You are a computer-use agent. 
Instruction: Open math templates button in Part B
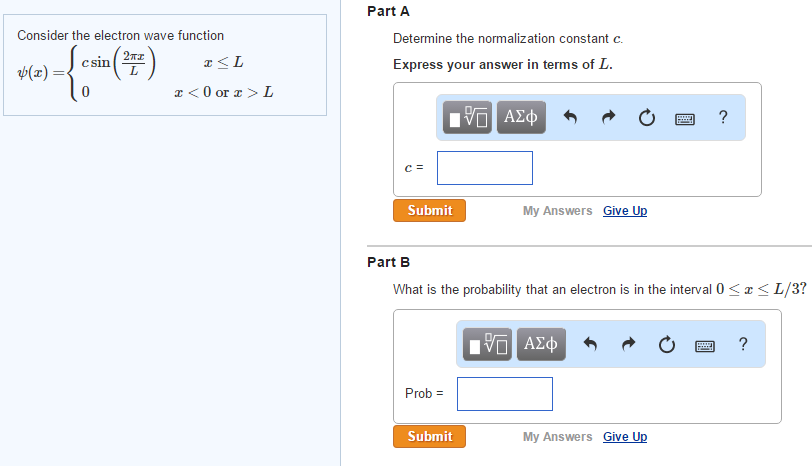pyautogui.click(x=489, y=344)
